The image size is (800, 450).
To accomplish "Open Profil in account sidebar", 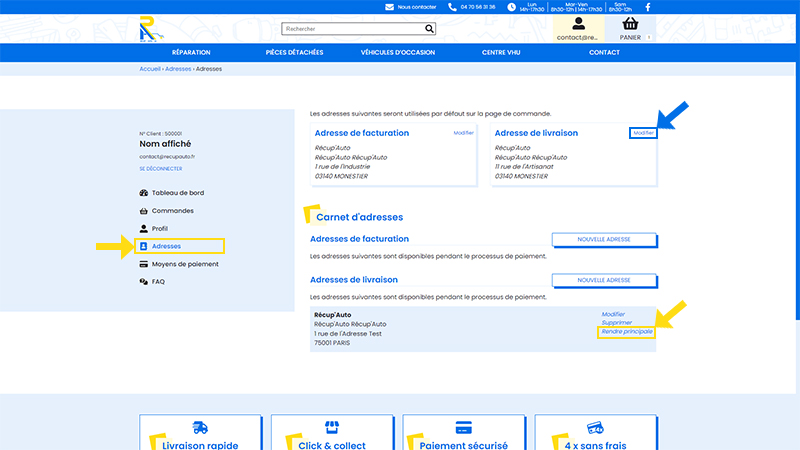I will 160,229.
